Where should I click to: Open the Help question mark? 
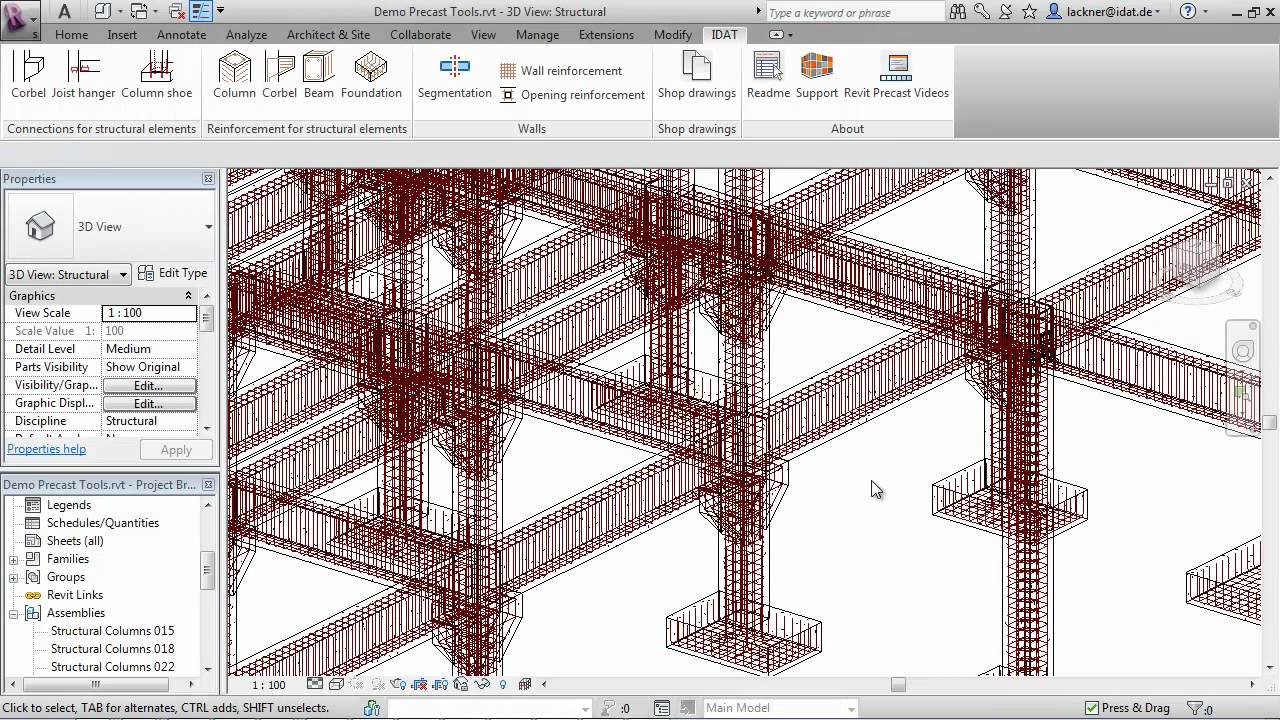1188,12
